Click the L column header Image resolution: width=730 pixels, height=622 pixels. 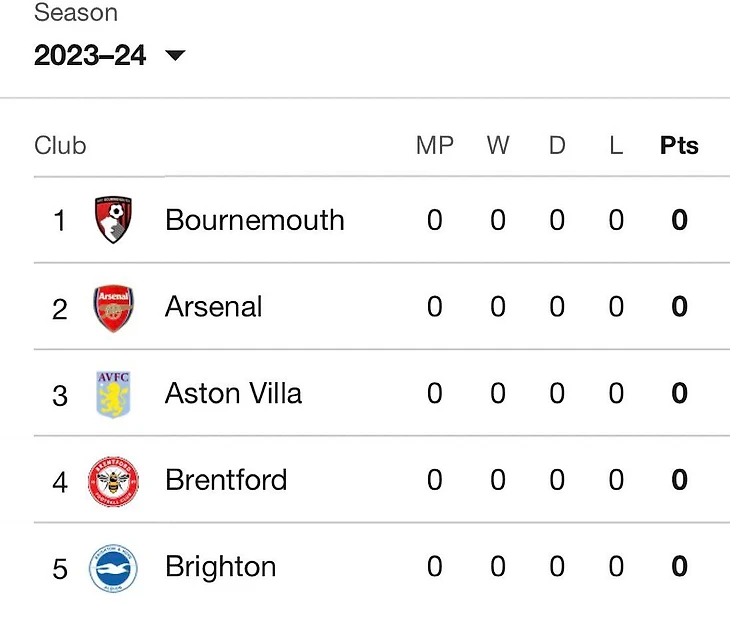[616, 146]
